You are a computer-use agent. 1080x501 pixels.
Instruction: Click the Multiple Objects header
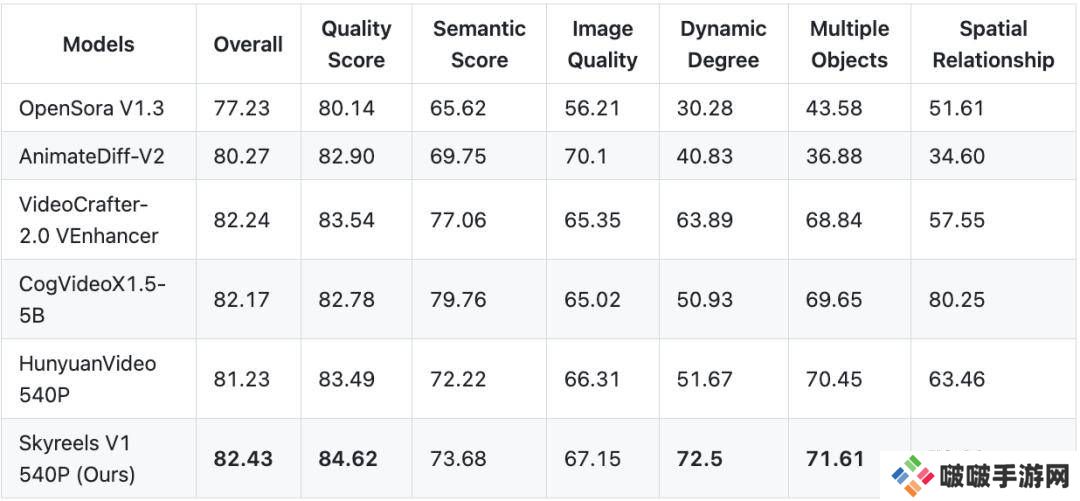click(x=849, y=44)
